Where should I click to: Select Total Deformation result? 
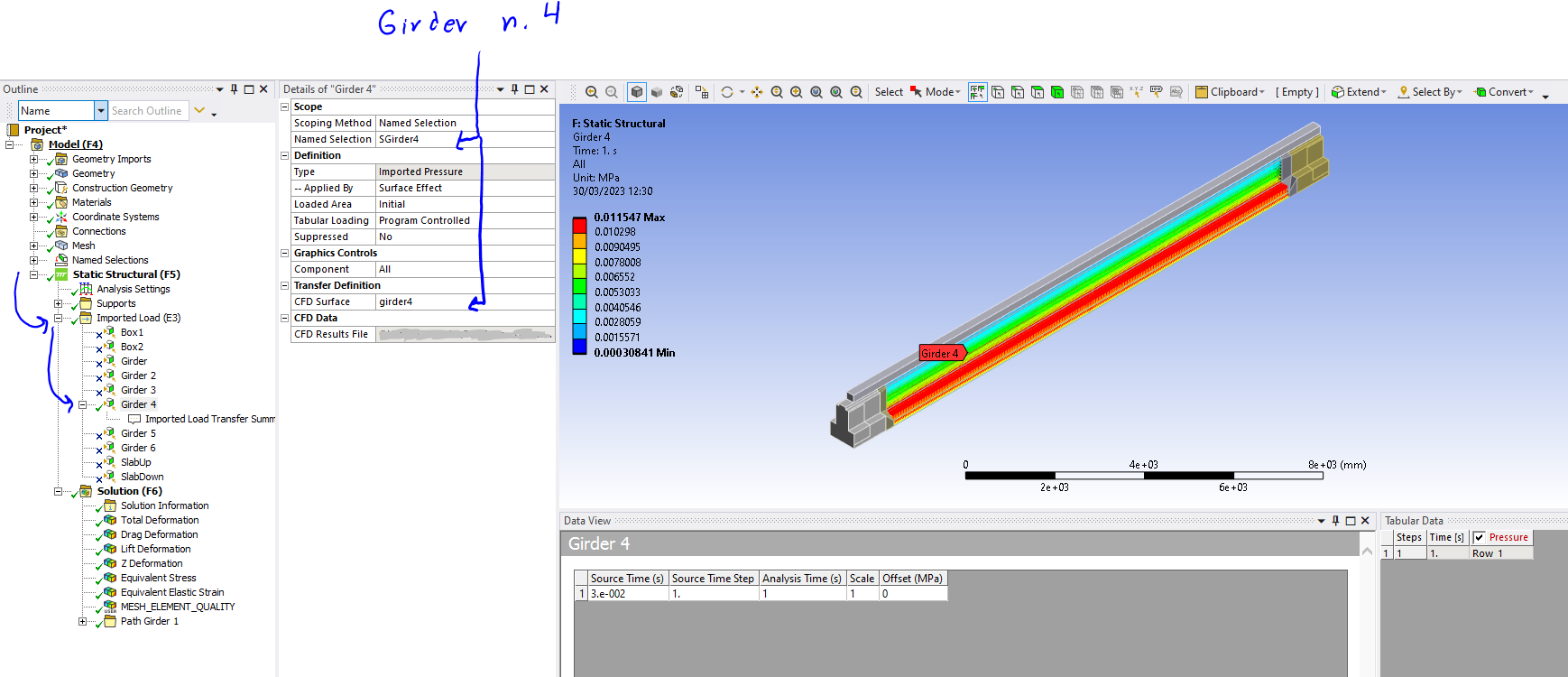coord(160,520)
